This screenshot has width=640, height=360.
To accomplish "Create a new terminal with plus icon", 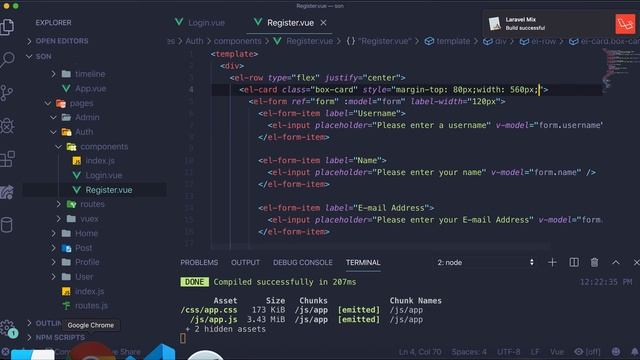I will pos(552,262).
